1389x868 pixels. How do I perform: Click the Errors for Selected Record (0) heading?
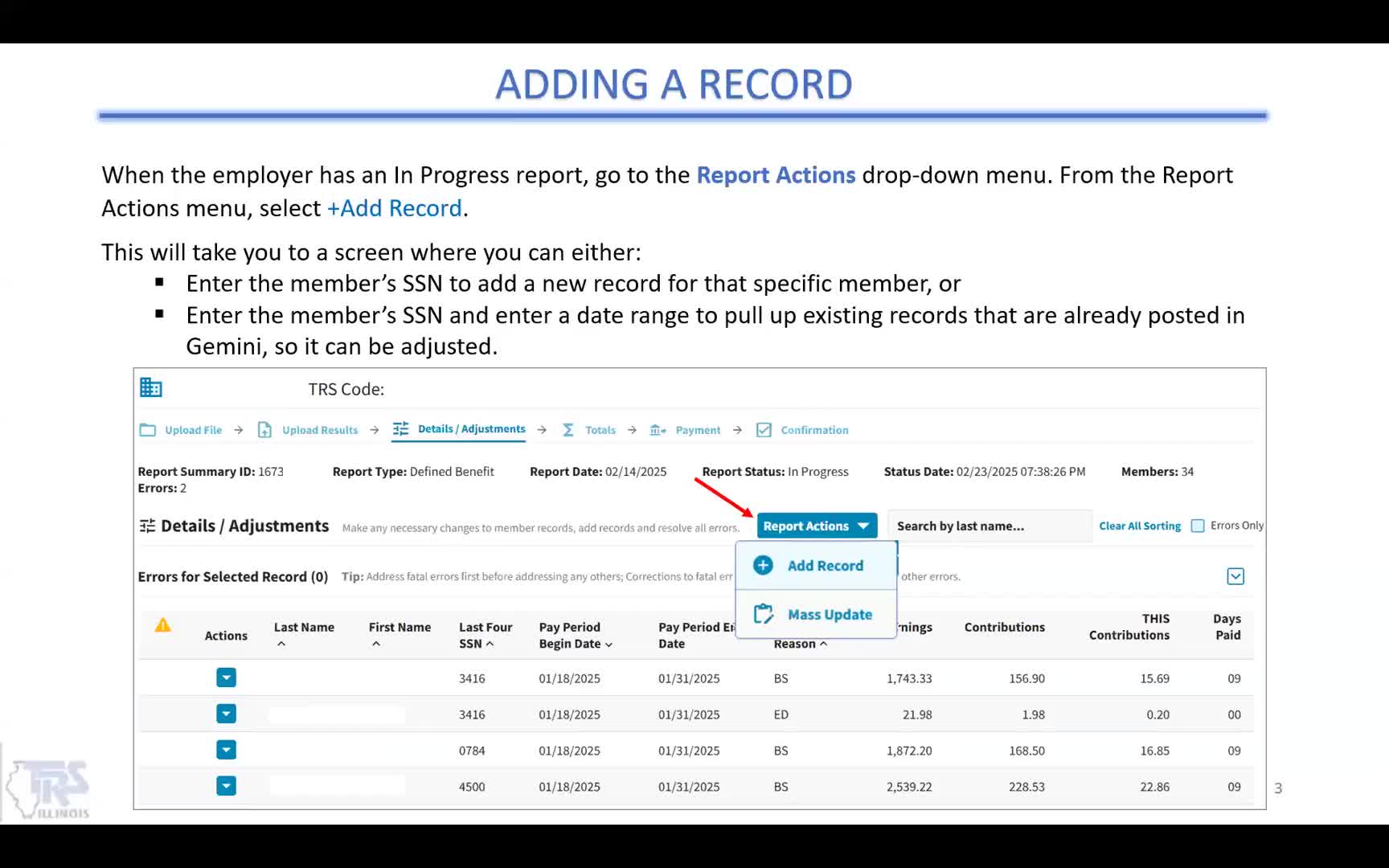point(233,576)
